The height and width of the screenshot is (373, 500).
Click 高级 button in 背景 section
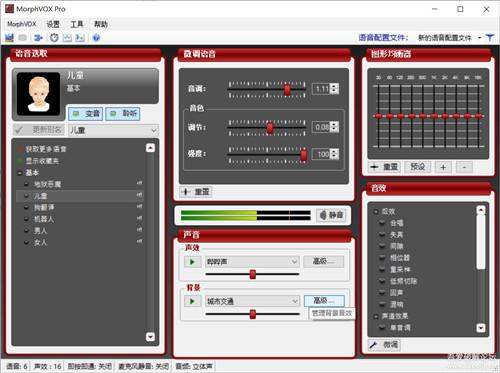click(x=324, y=301)
